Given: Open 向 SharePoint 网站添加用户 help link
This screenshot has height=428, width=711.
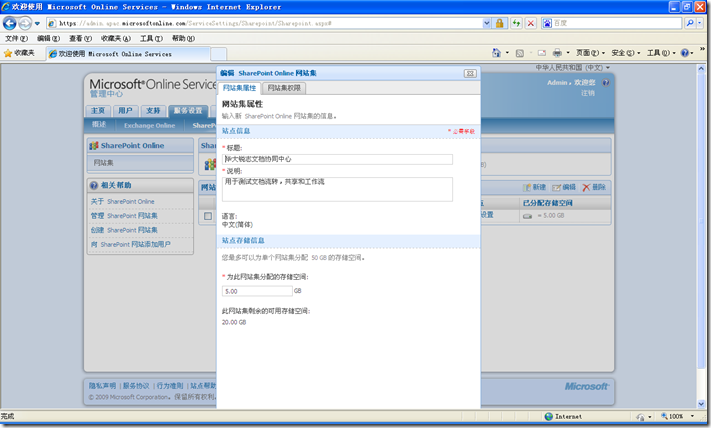Looking at the screenshot, I should pyautogui.click(x=131, y=244).
